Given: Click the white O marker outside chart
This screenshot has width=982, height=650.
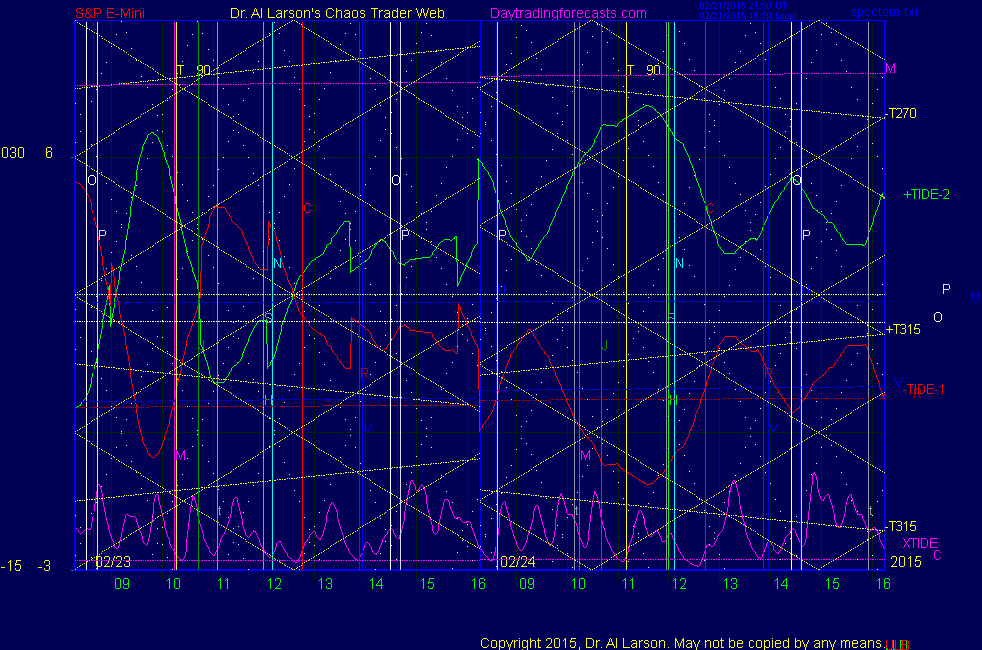Looking at the screenshot, I should [x=937, y=317].
